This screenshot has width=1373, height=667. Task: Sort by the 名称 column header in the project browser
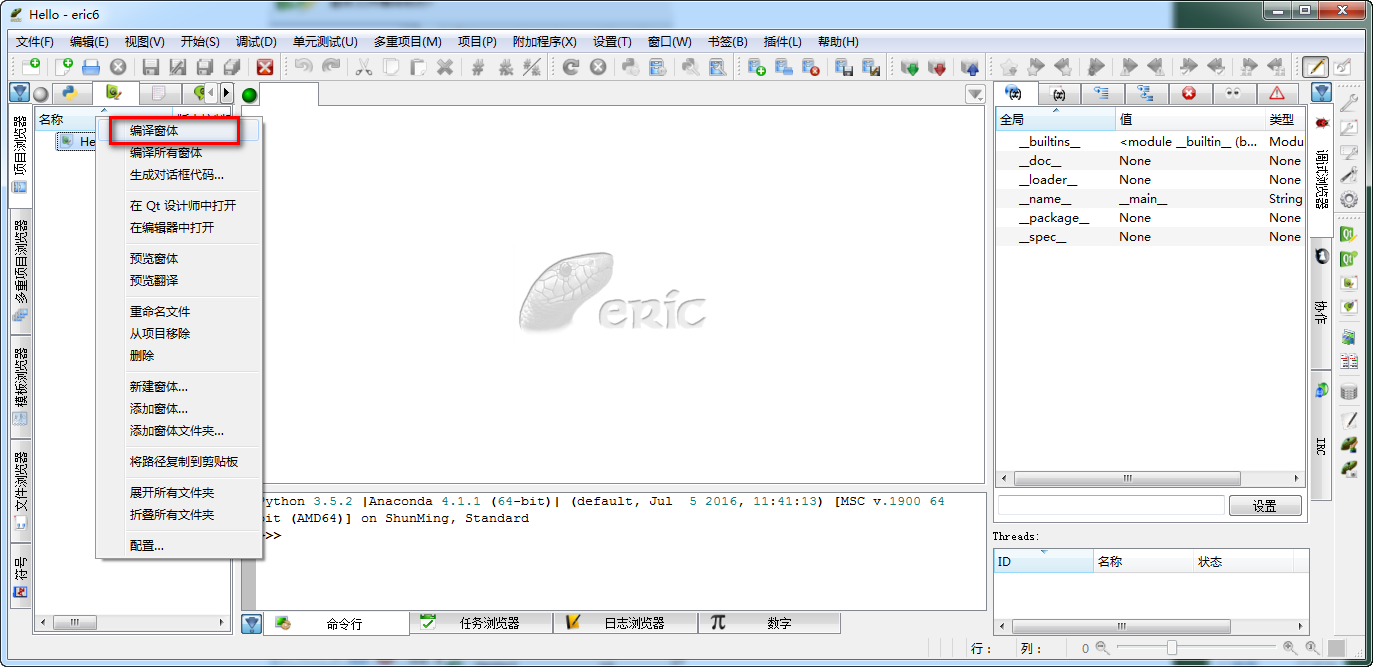click(x=104, y=119)
